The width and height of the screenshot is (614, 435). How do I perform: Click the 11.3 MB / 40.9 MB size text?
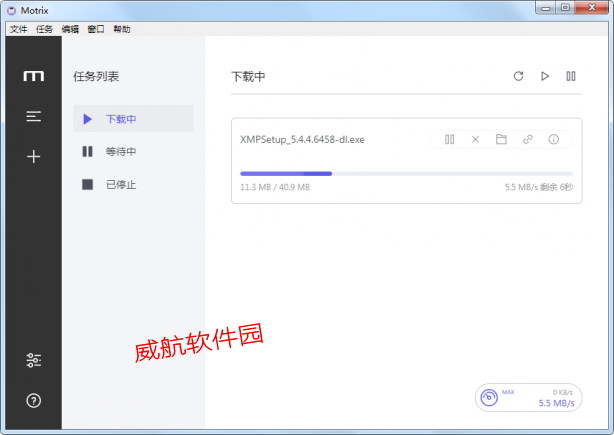point(275,187)
